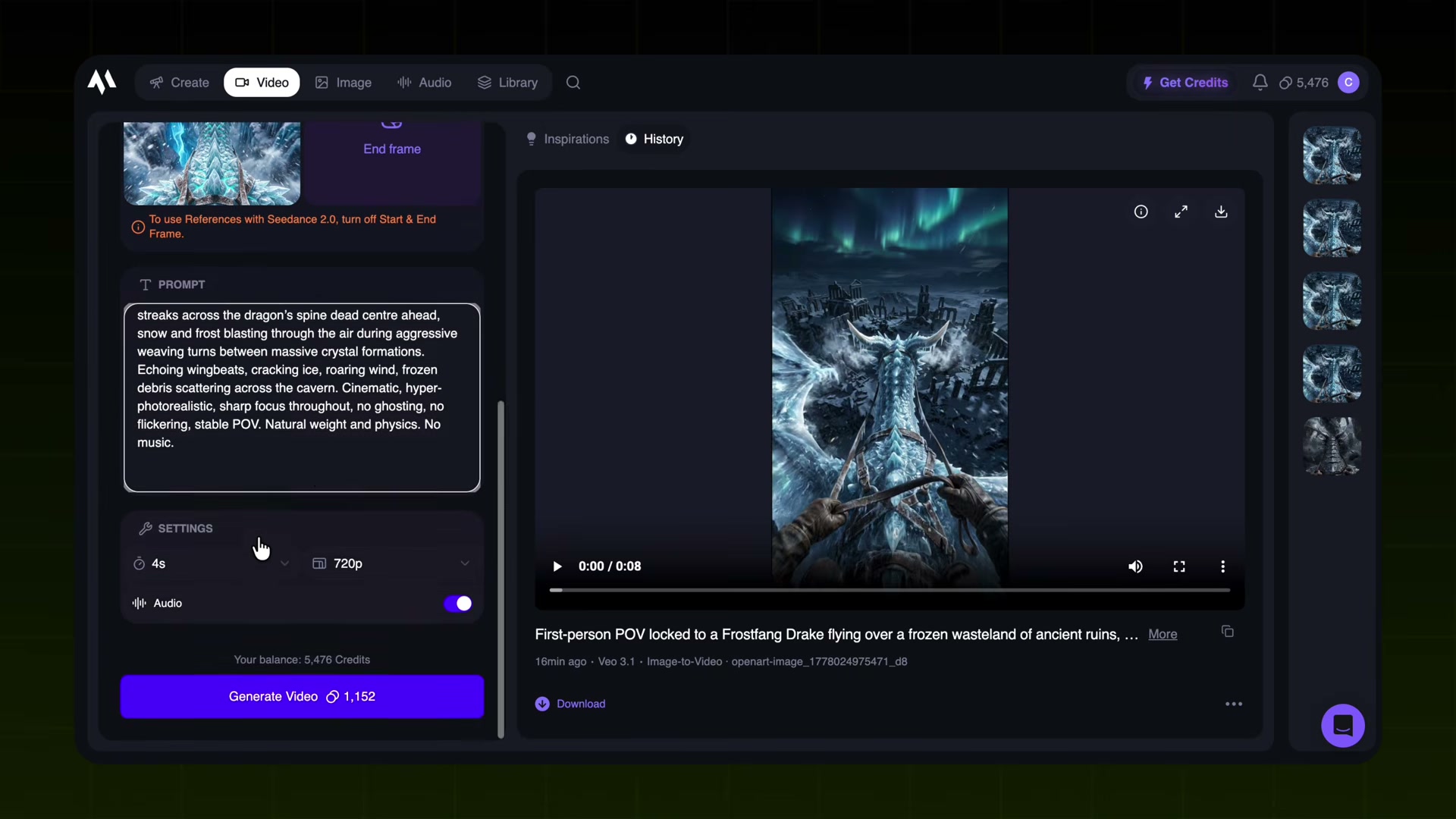
Task: Click the '16min ago' timestamp
Action: point(560,661)
